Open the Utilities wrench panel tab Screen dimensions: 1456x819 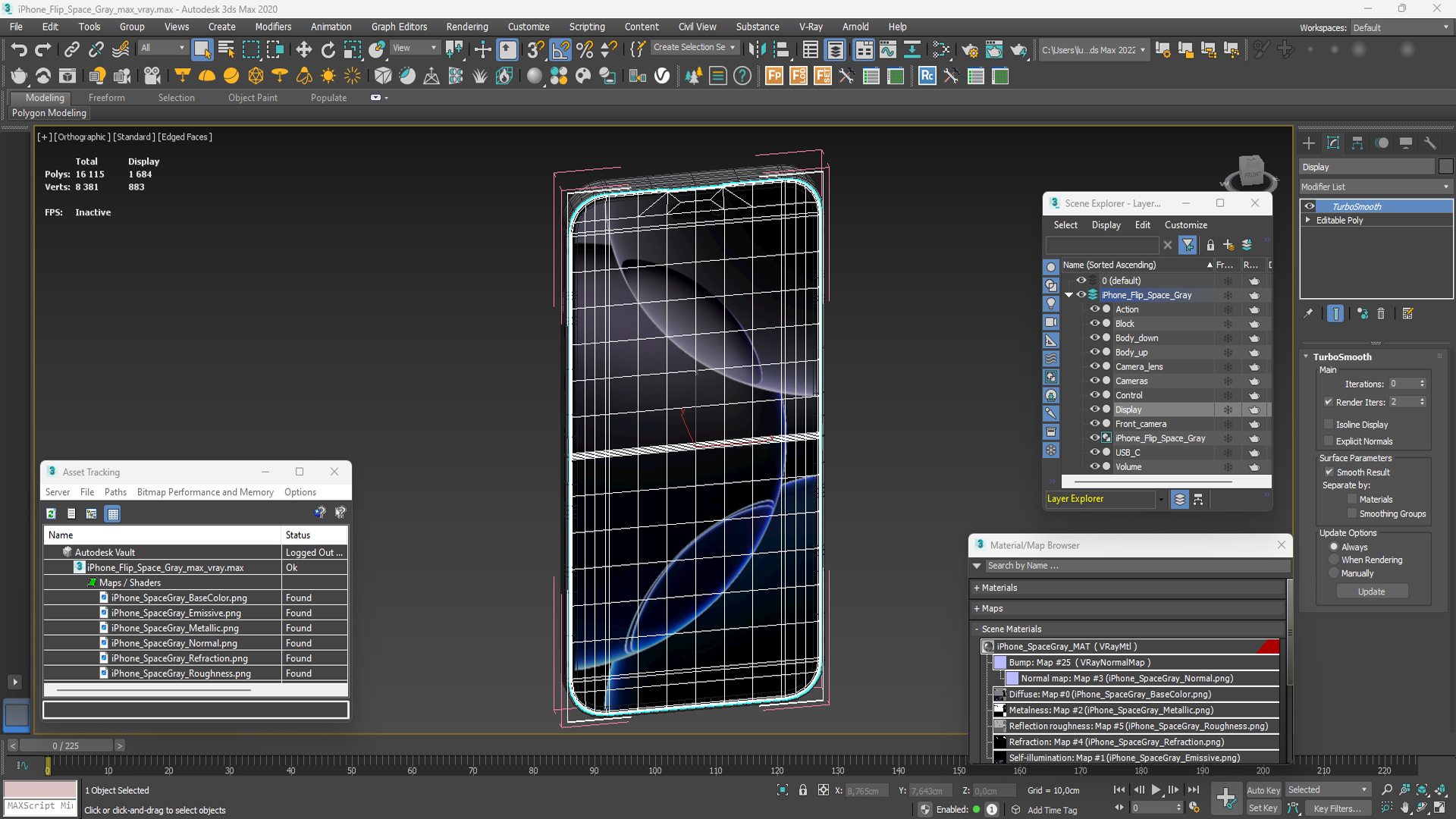click(1430, 143)
